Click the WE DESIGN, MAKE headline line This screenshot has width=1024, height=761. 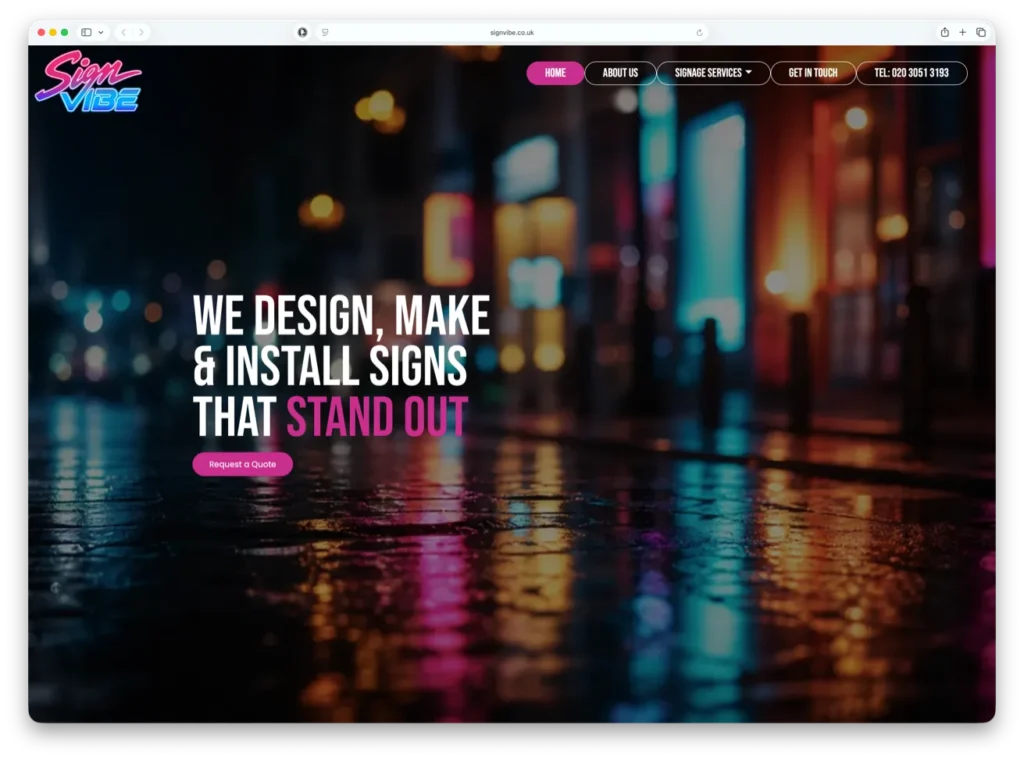(x=342, y=316)
